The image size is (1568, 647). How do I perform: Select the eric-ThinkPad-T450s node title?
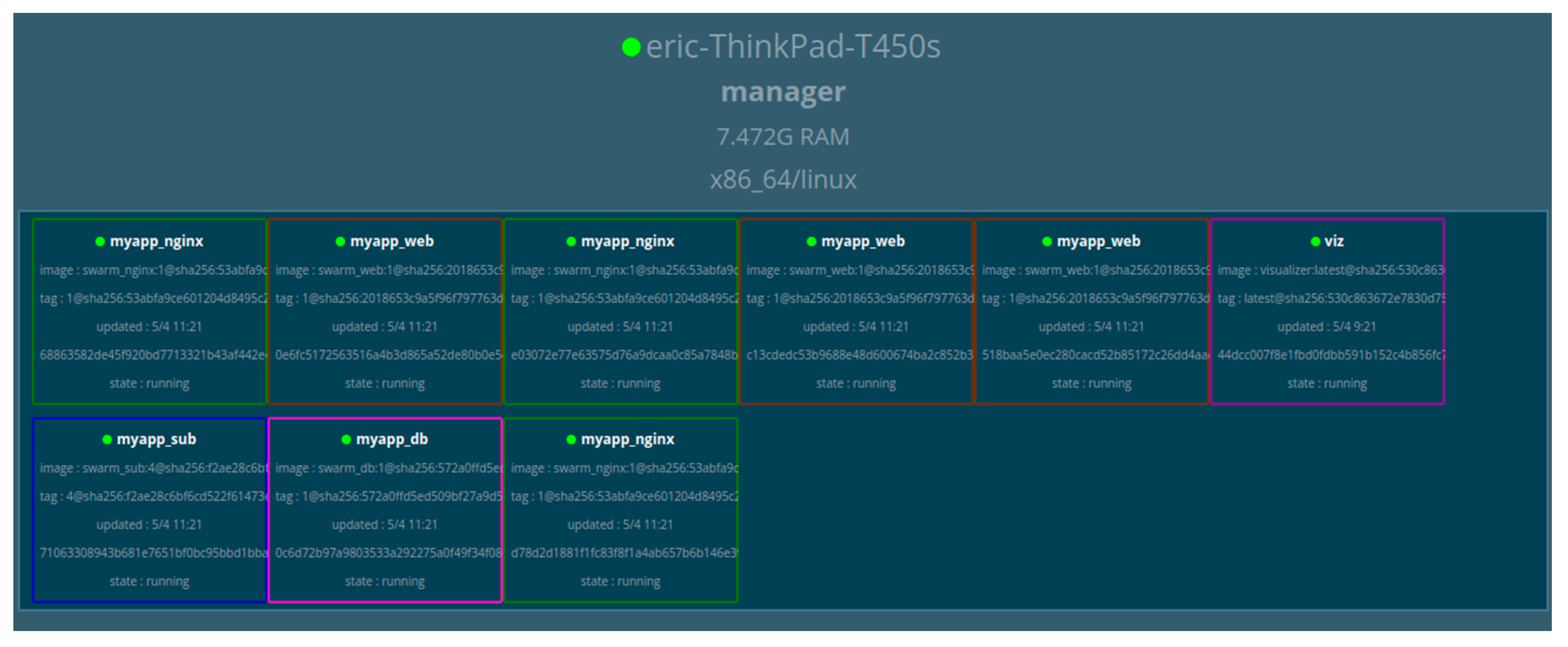click(793, 47)
